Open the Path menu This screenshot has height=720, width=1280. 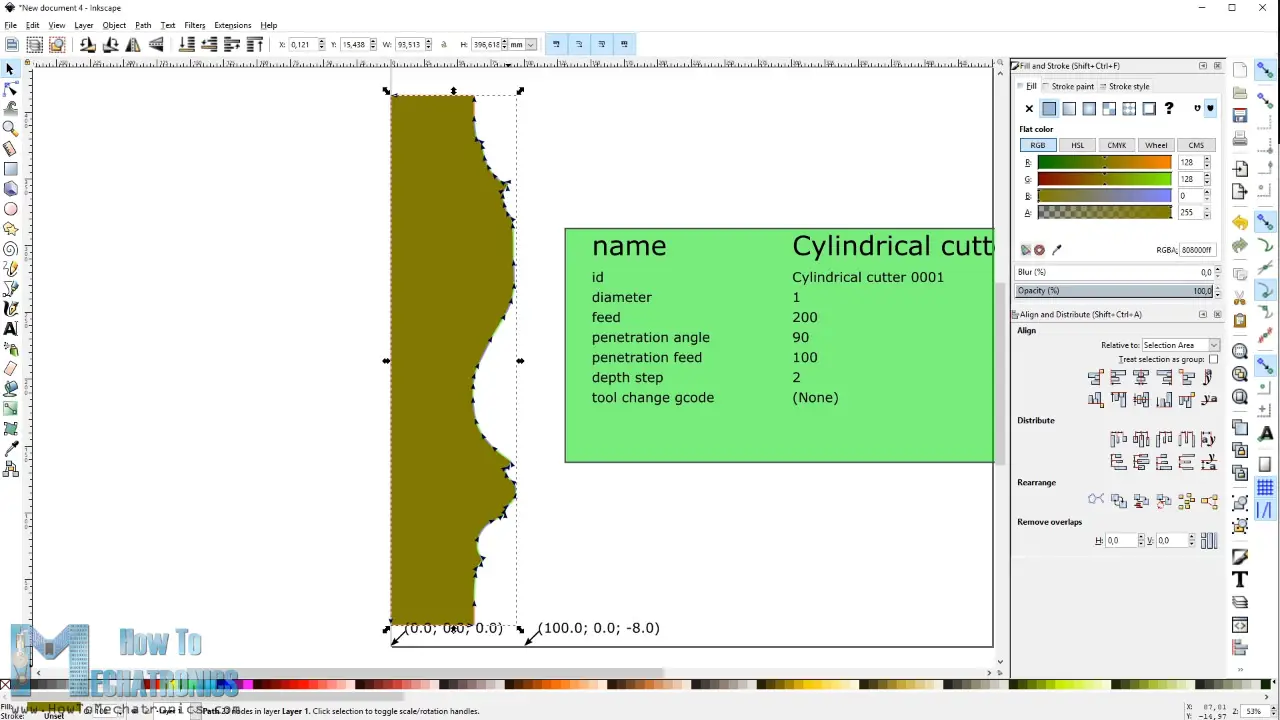click(143, 25)
